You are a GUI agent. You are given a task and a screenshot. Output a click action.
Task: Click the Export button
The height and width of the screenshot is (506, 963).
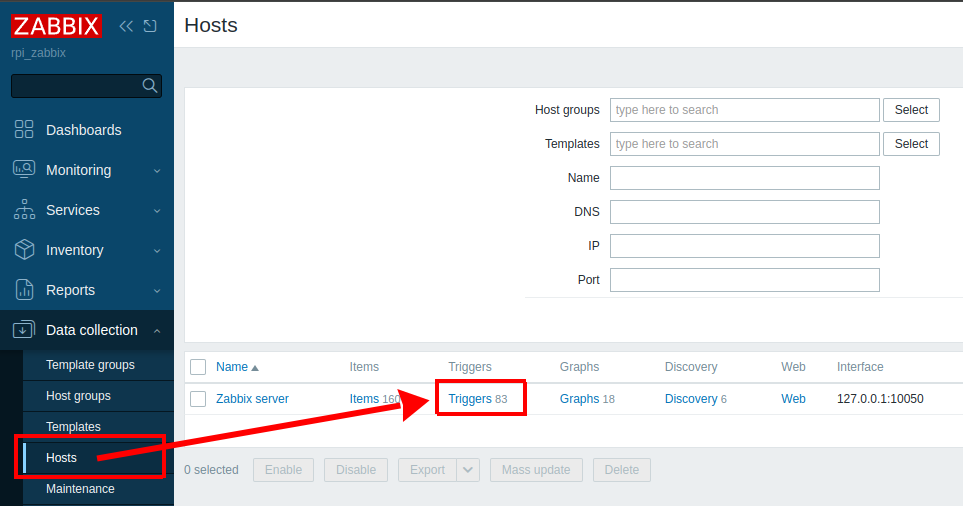[427, 470]
